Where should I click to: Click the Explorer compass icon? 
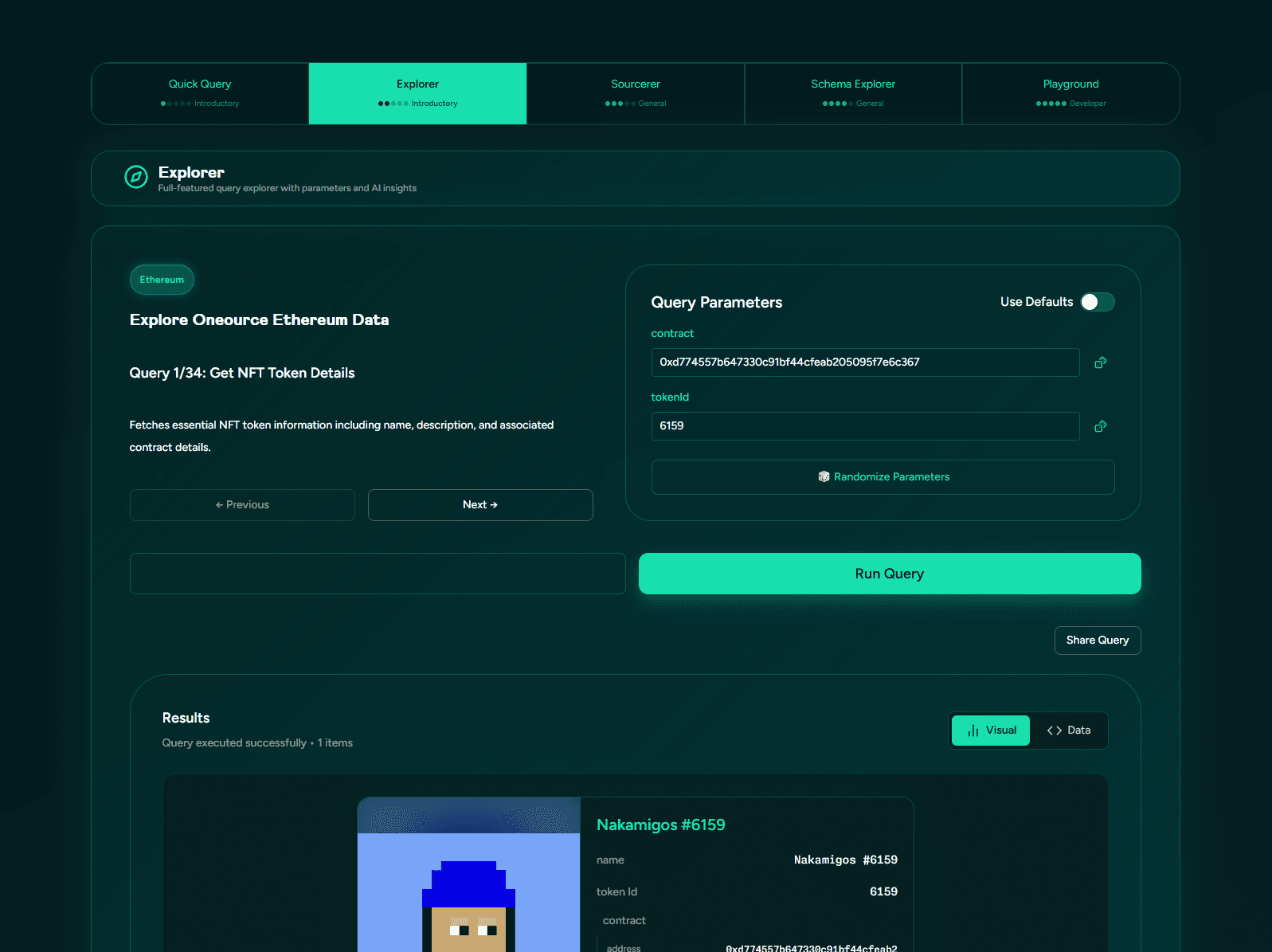(x=136, y=177)
